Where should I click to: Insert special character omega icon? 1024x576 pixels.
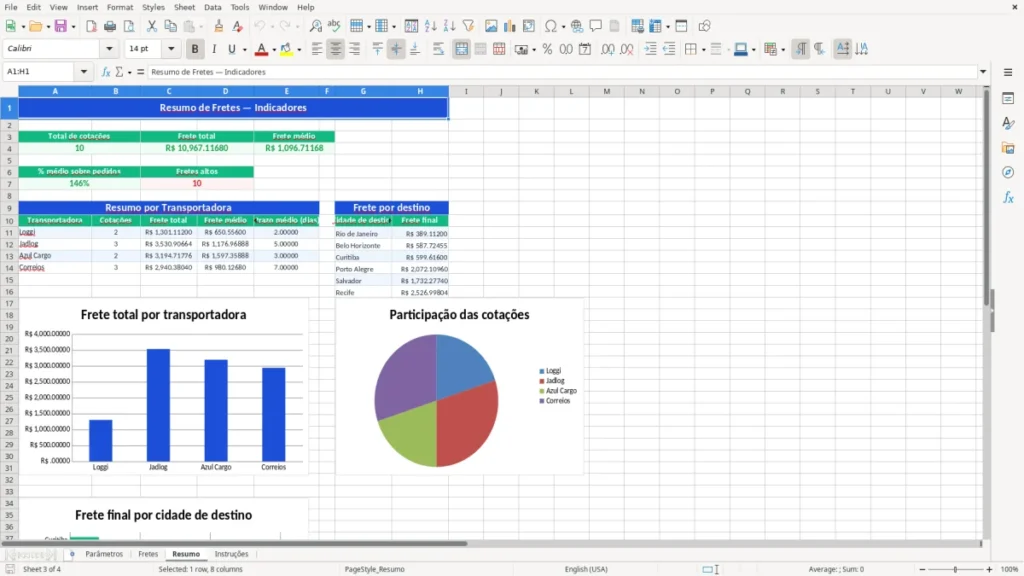point(551,26)
